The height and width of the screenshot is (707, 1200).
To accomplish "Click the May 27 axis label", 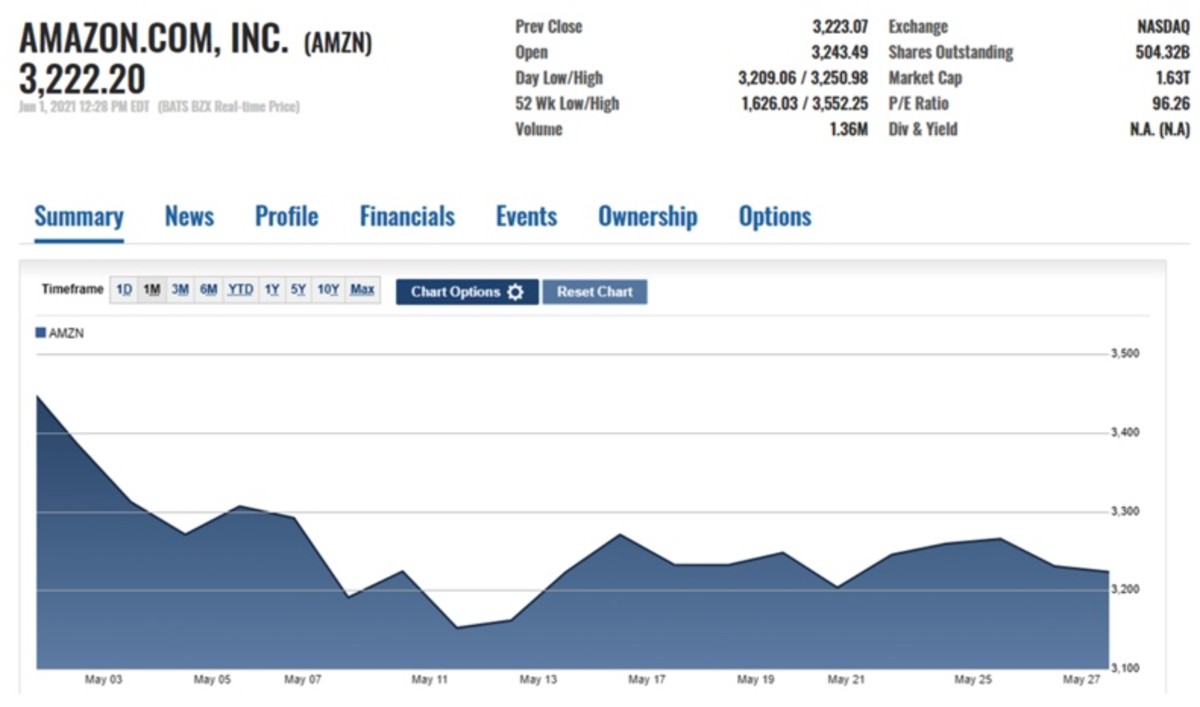I will tap(1081, 680).
